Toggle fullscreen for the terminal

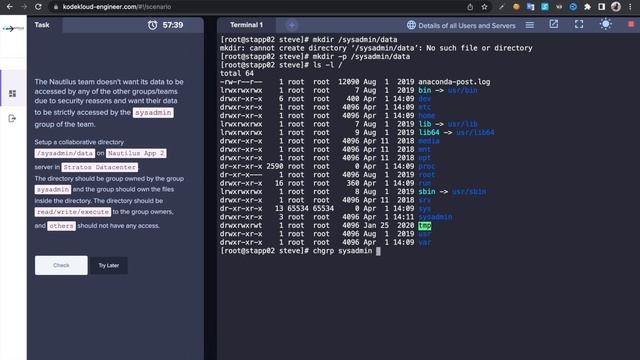tap(579, 24)
